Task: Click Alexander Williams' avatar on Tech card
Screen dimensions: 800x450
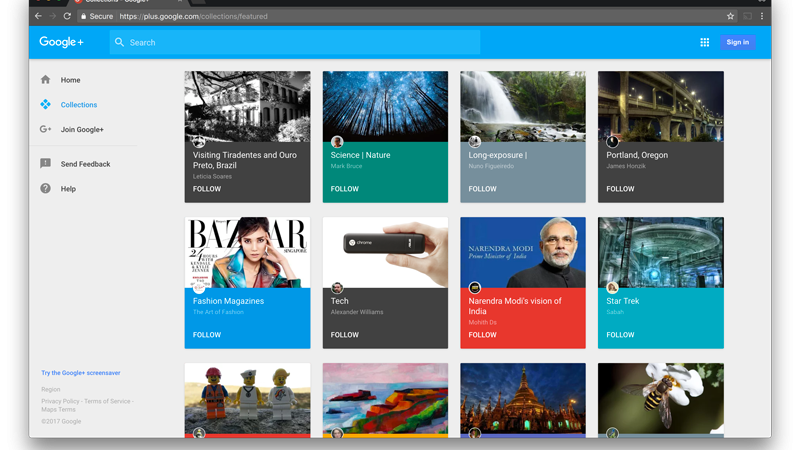Action: [337, 288]
